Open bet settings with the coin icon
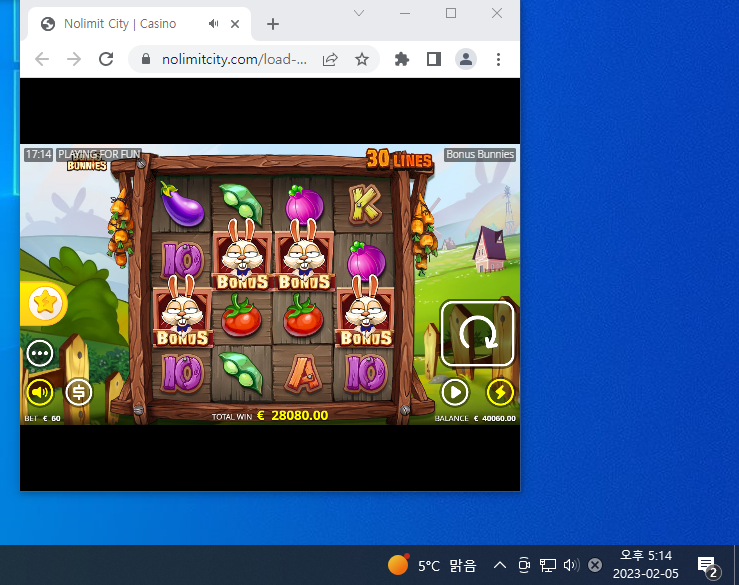The width and height of the screenshot is (739, 585). (79, 392)
